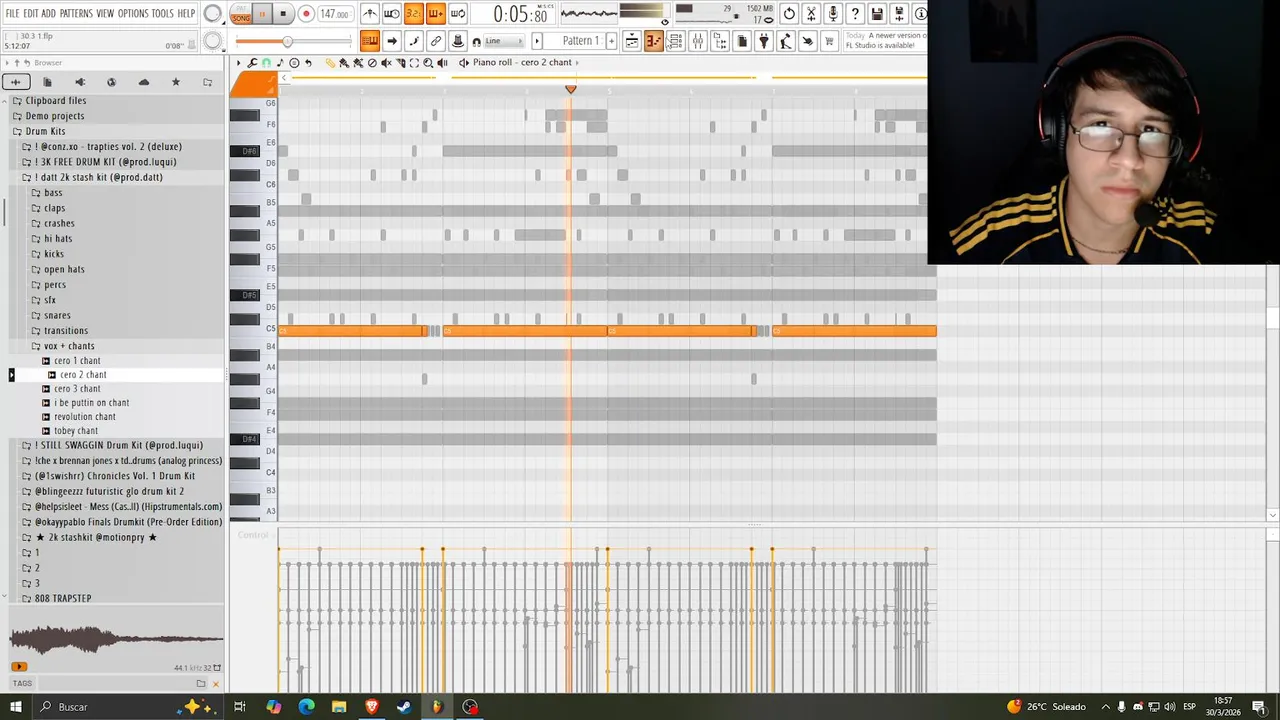This screenshot has height=720, width=1280.
Task: Open the piano roll wrench tools menu
Action: [x=253, y=63]
